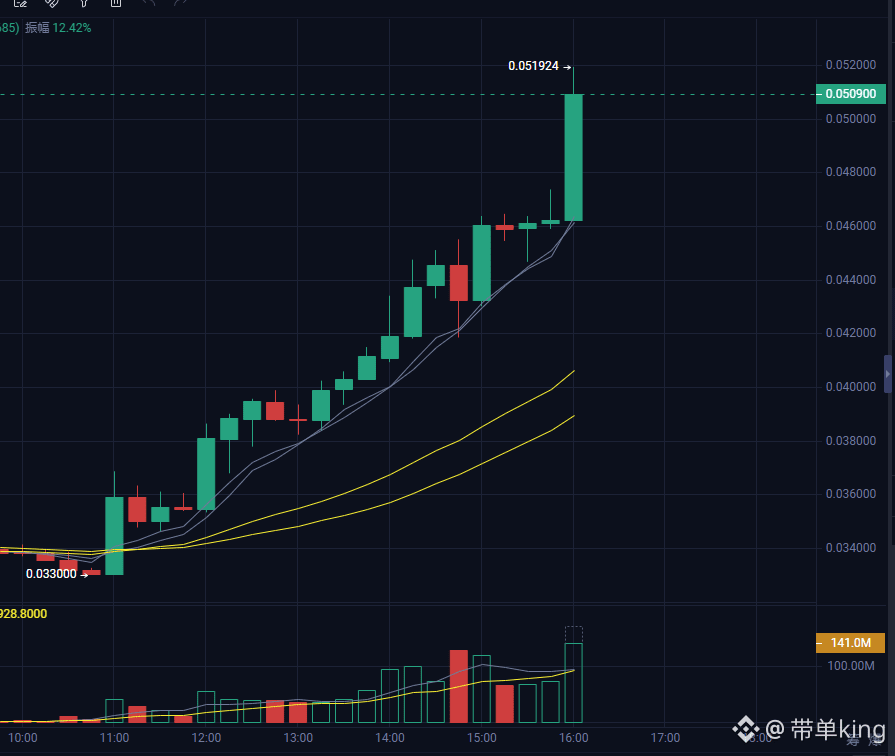895x756 pixels.
Task: Click the 15:00 time axis label
Action: pyautogui.click(x=482, y=738)
